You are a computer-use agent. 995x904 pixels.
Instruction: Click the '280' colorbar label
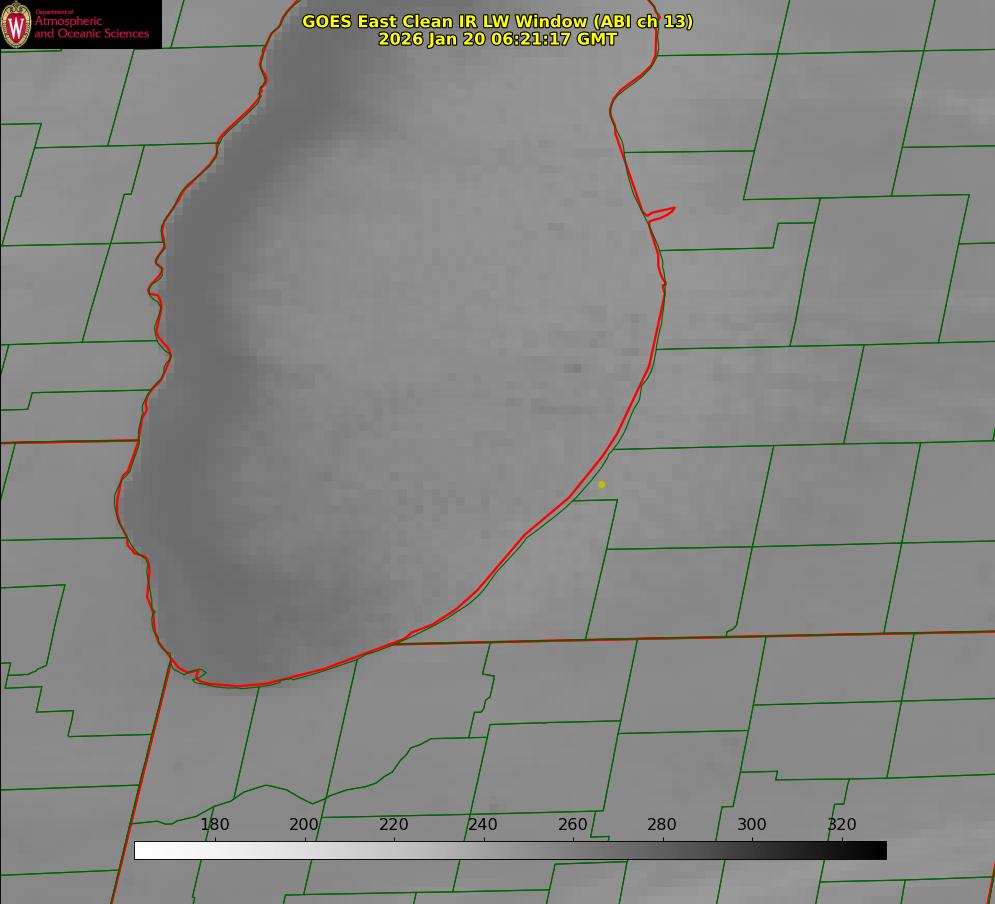(x=662, y=824)
